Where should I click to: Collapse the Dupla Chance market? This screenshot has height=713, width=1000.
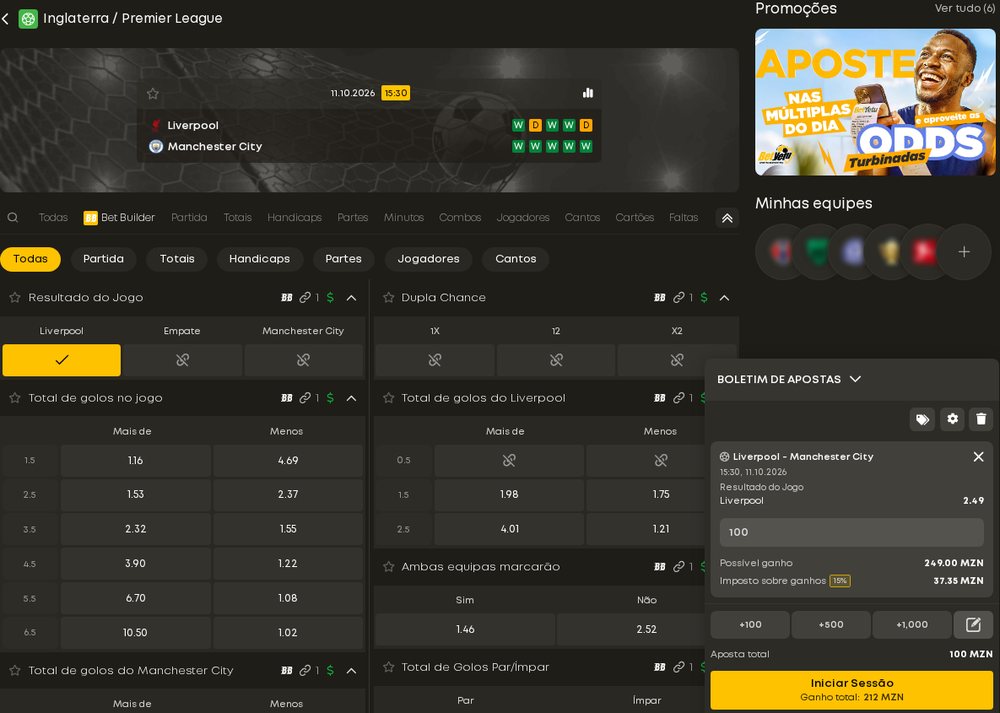pyautogui.click(x=724, y=297)
